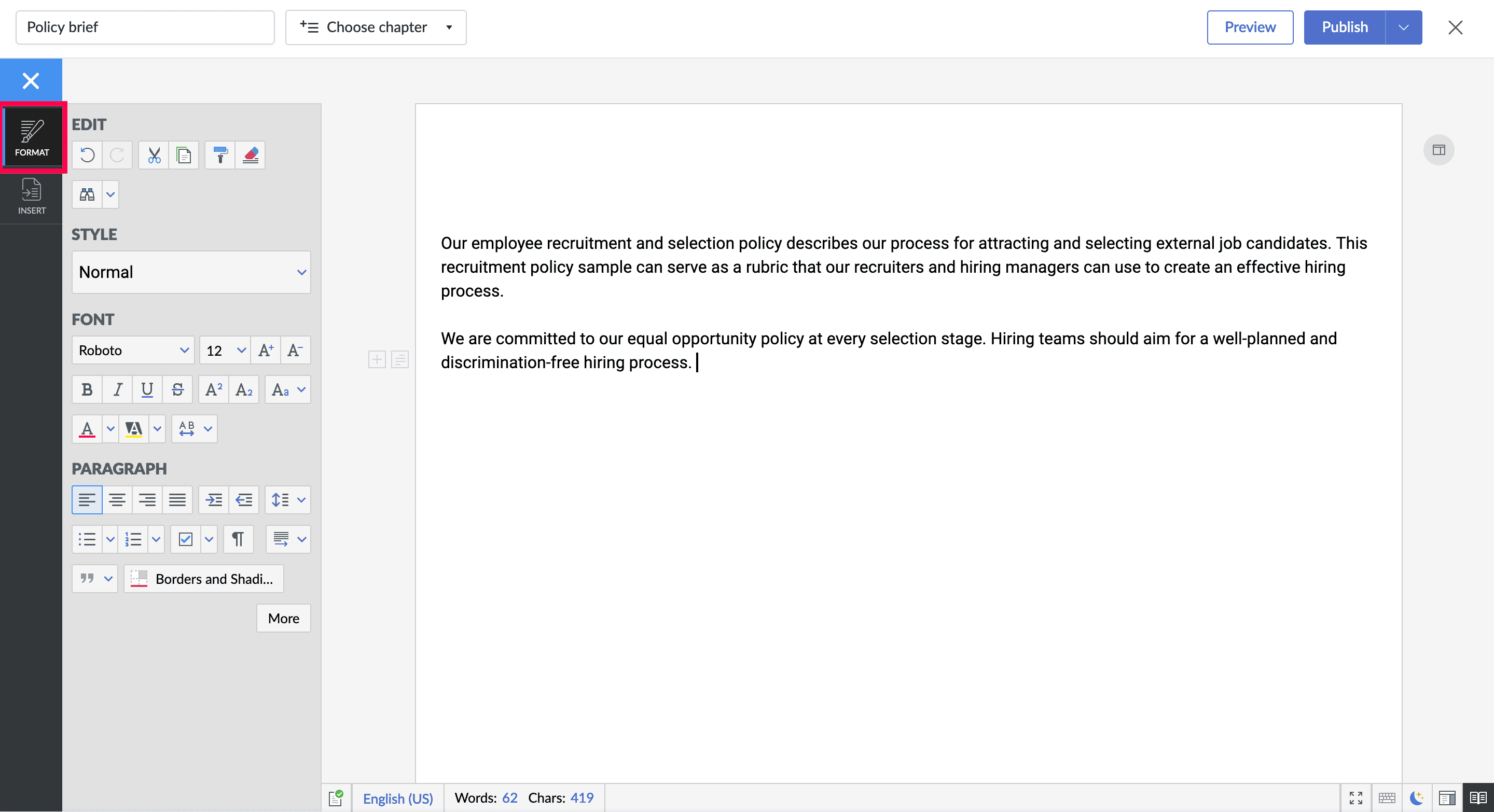This screenshot has height=812, width=1494.
Task: Click the increase indent icon
Action: click(213, 500)
